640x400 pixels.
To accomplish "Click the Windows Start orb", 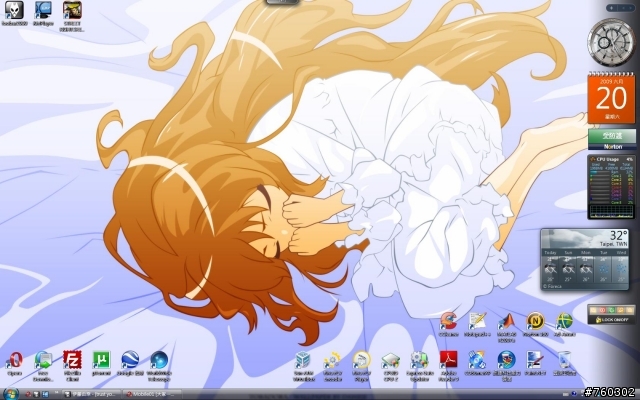I will click(11, 394).
